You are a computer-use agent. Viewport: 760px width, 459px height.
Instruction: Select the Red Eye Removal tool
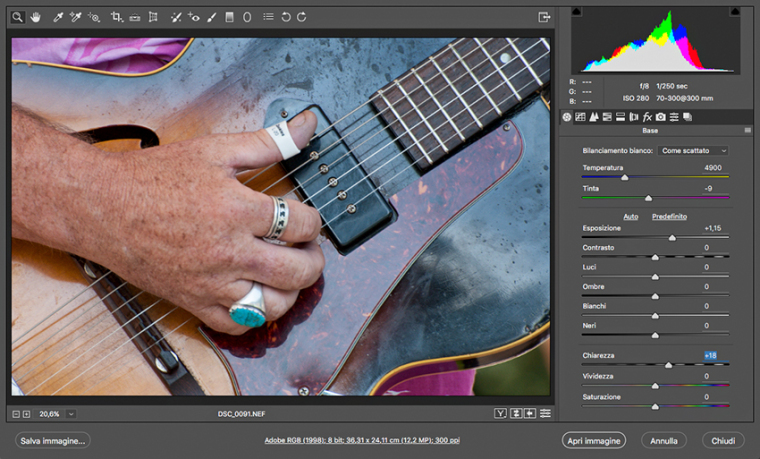click(194, 17)
